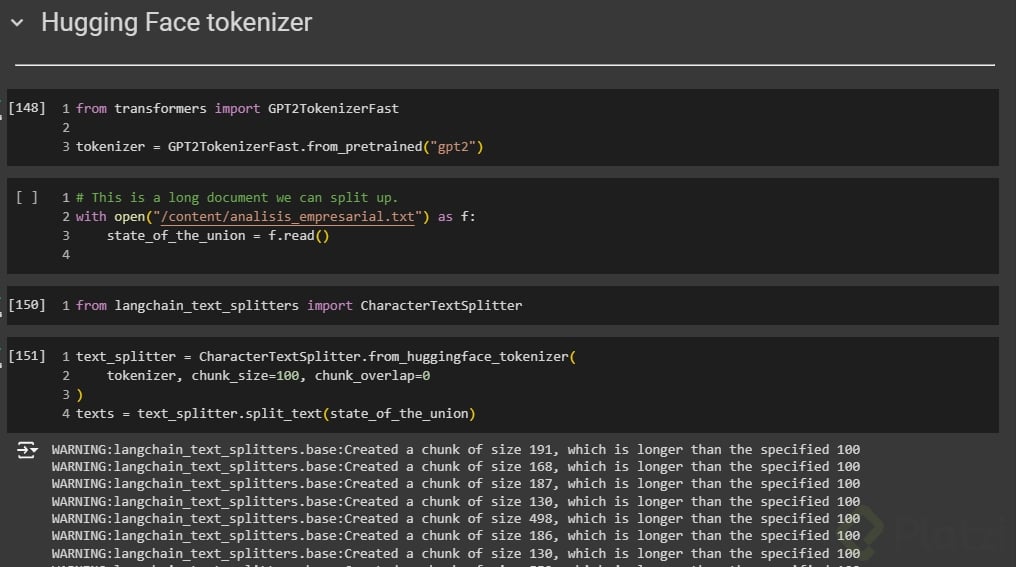Place cursor in GPT2TokenizerFast import line
The image size is (1016, 567).
(x=236, y=108)
